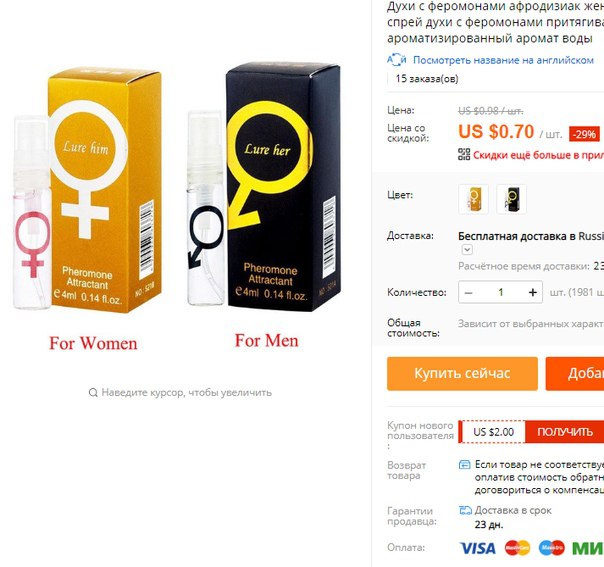This screenshot has height=567, width=604.
Task: Expand the delivery options dropdown arrow
Action: 467,250
